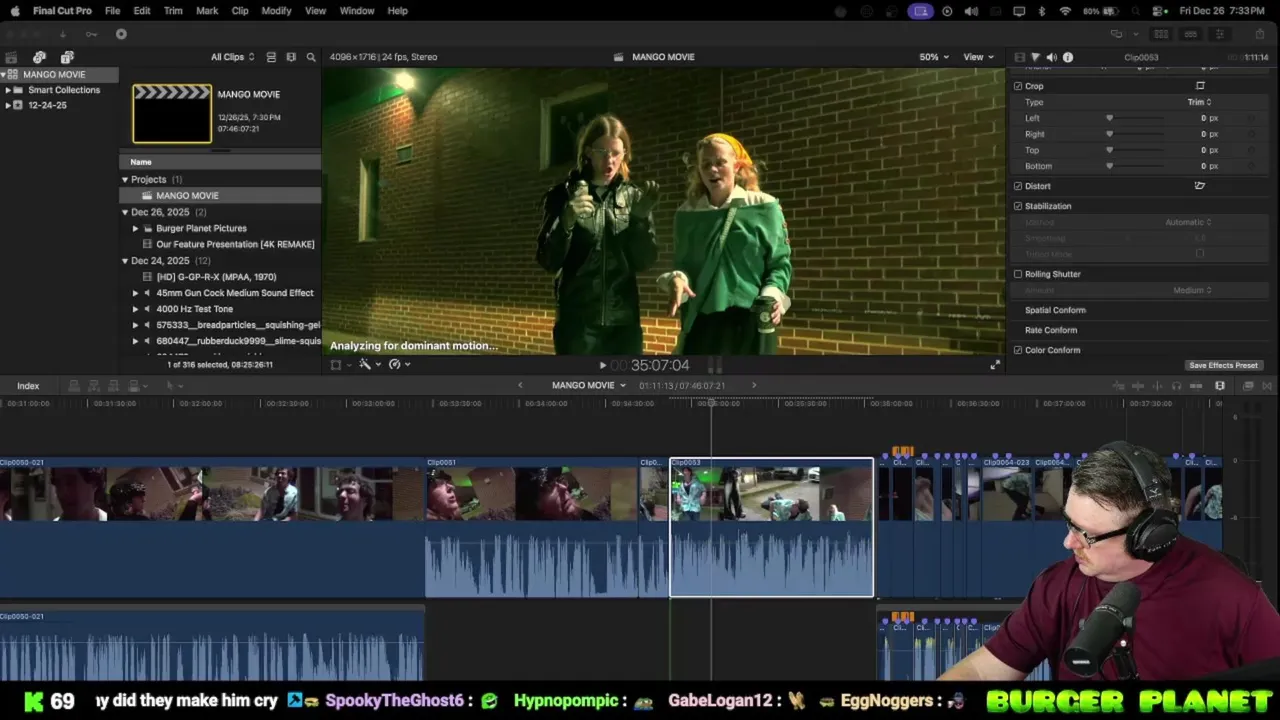The width and height of the screenshot is (1280, 720).
Task: Collapse the MANGO MOVIE library triangle
Action: coord(4,75)
